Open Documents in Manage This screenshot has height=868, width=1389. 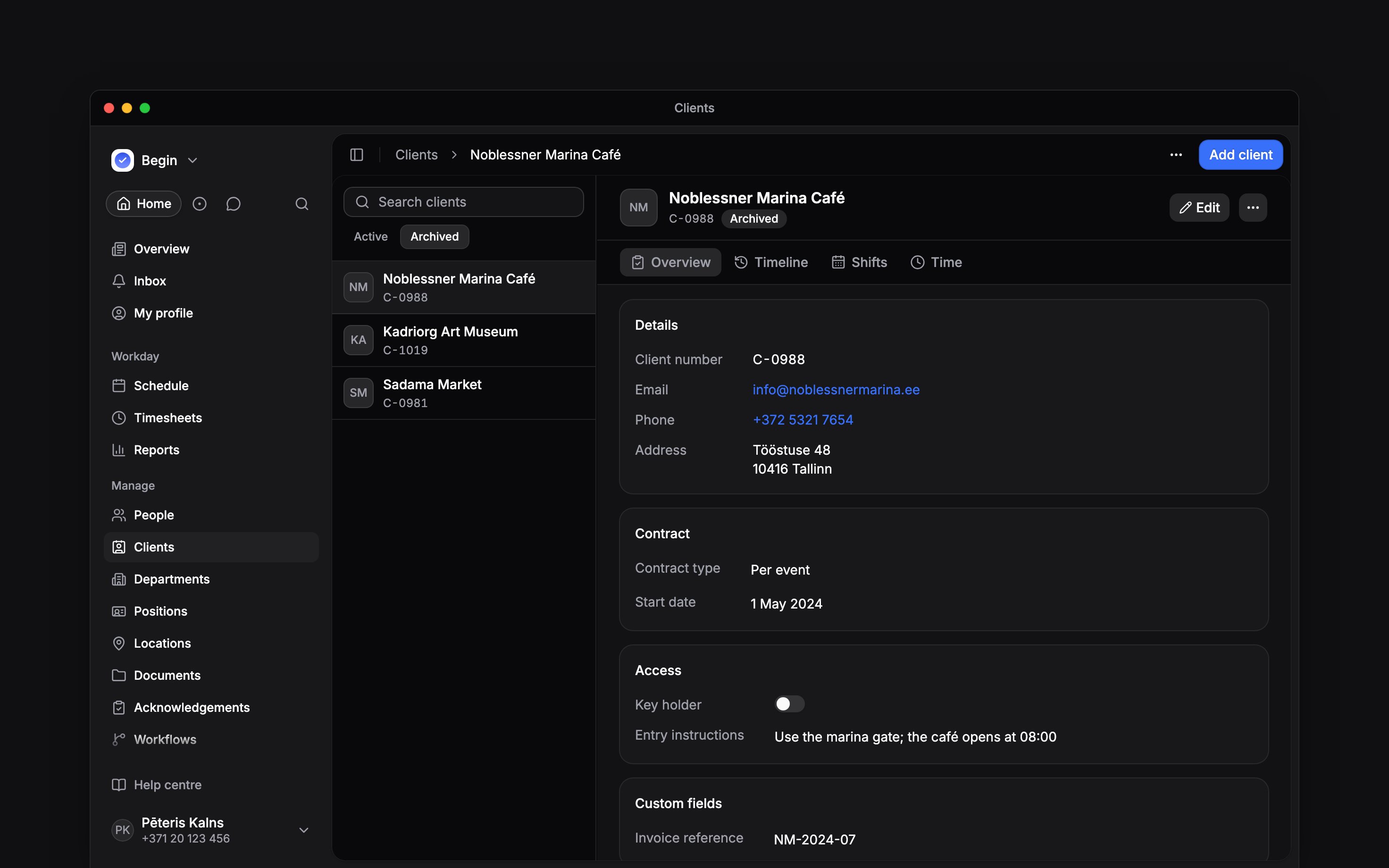click(211, 676)
